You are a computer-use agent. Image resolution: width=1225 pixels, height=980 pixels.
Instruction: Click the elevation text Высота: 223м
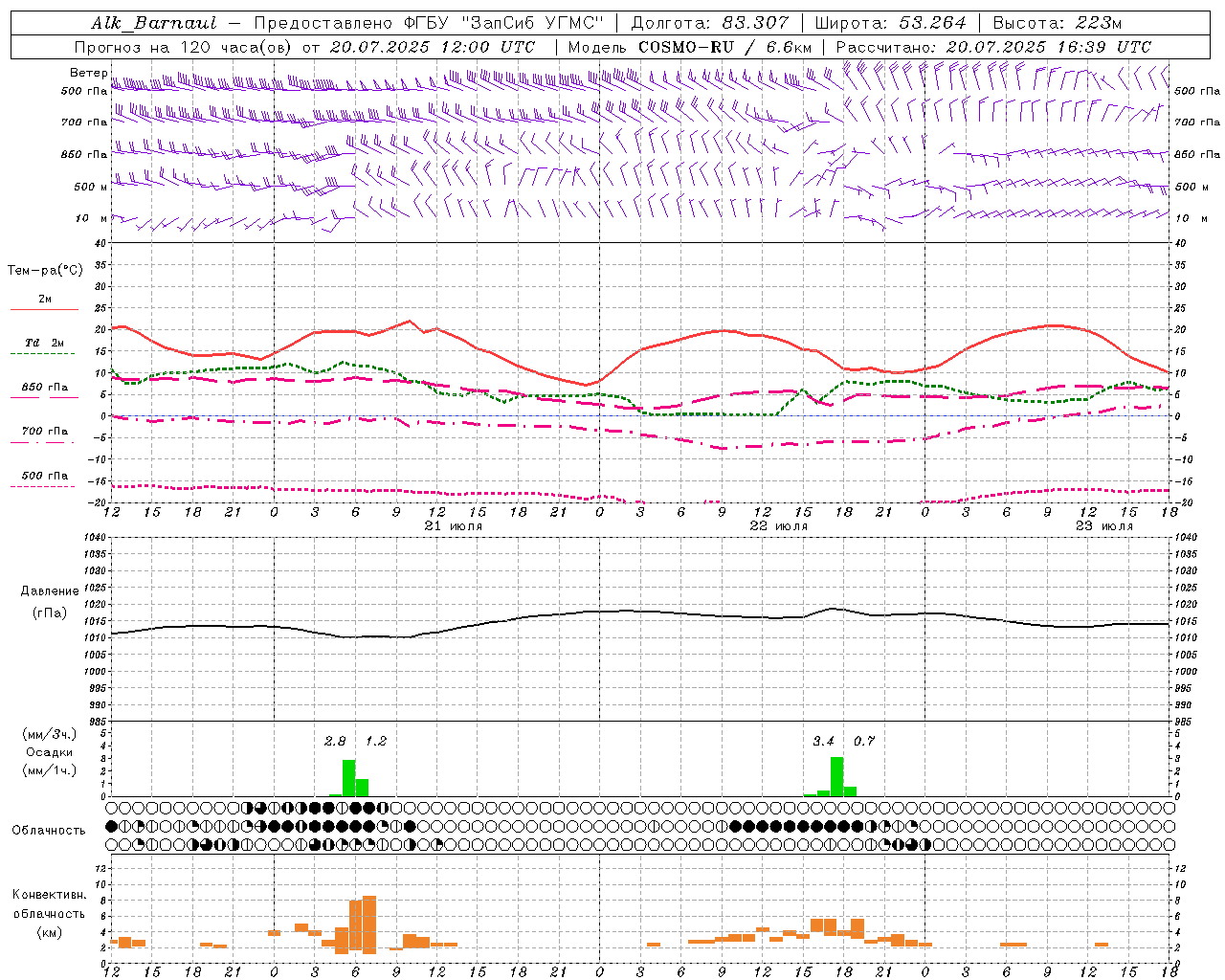click(1057, 23)
